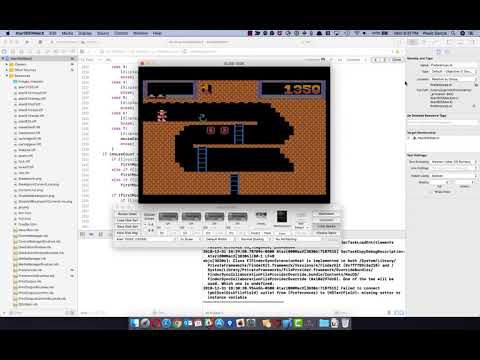Open Chrome from the Dock
The height and width of the screenshot is (360, 480).
(177, 323)
